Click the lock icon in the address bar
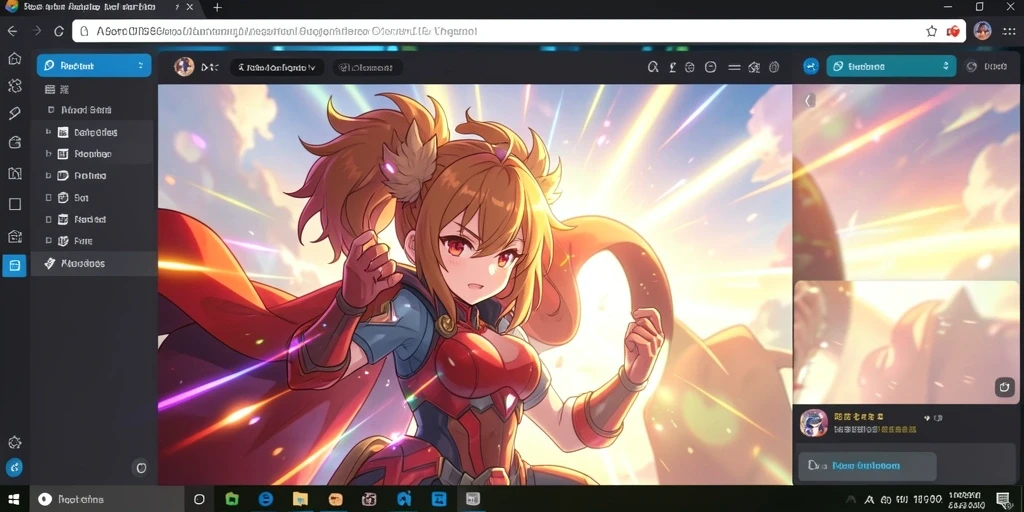Viewport: 1024px width, 512px height. [x=84, y=31]
